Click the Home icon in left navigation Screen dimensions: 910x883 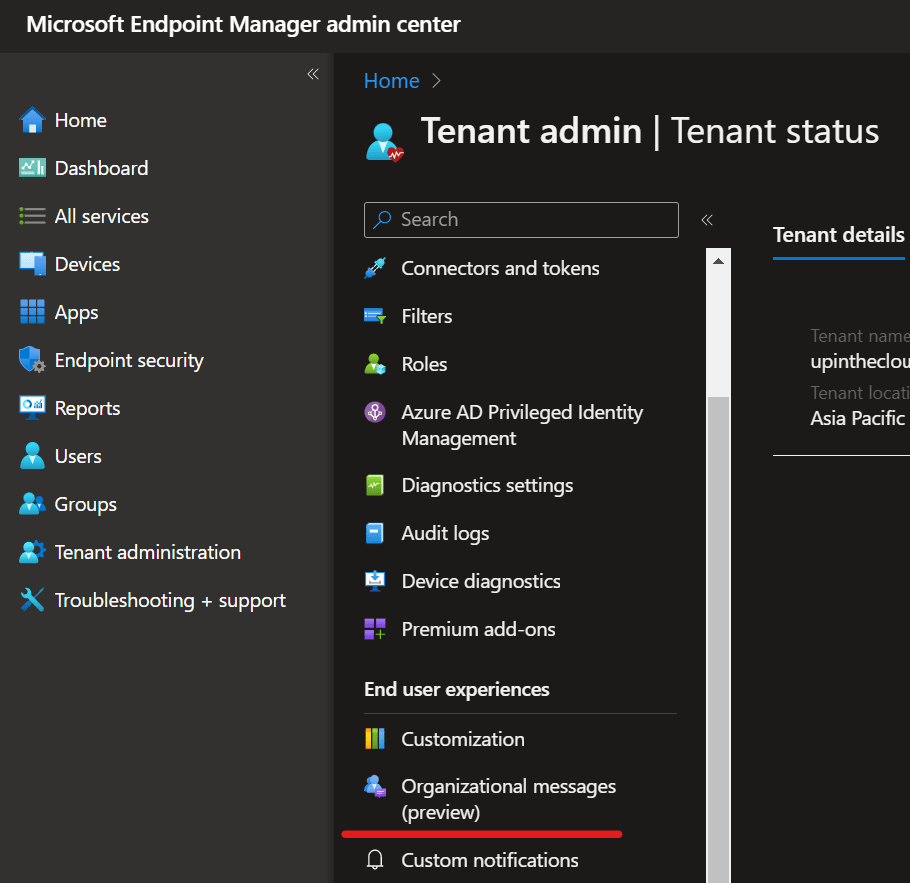(x=32, y=121)
